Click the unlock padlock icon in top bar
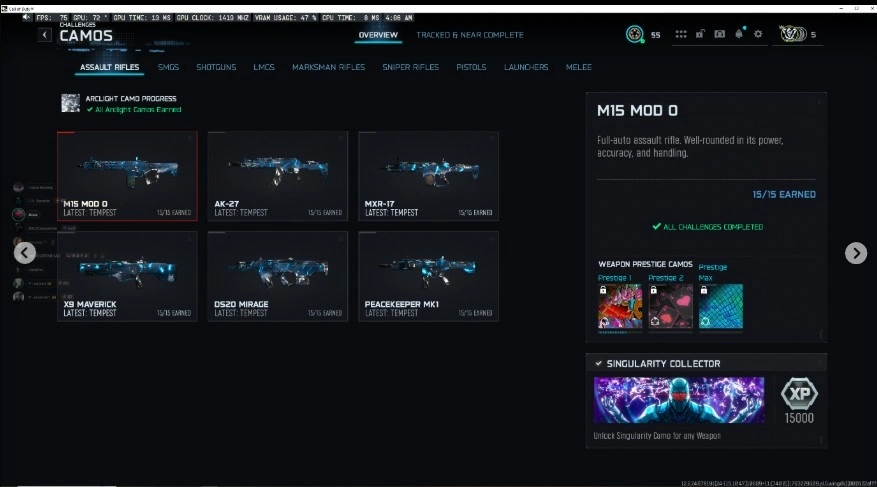The height and width of the screenshot is (487, 877). coord(700,34)
